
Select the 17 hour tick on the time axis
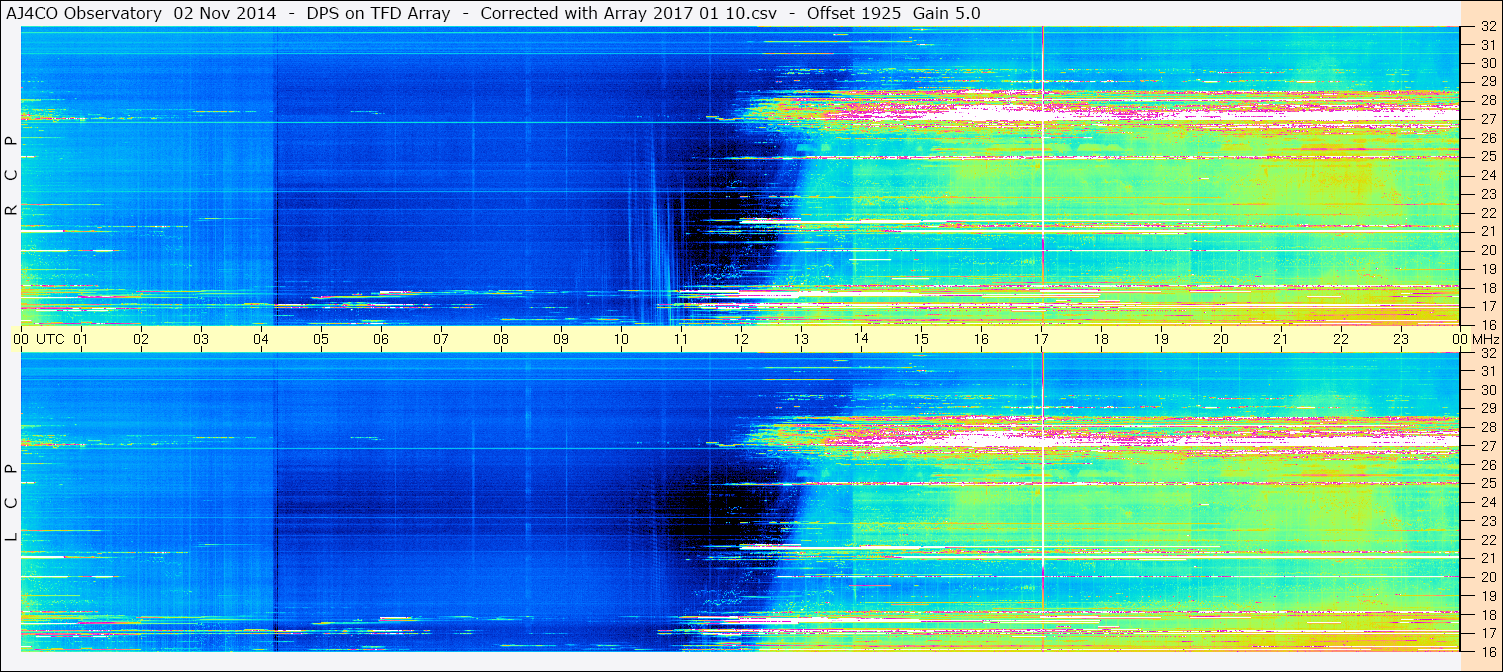click(x=1041, y=339)
